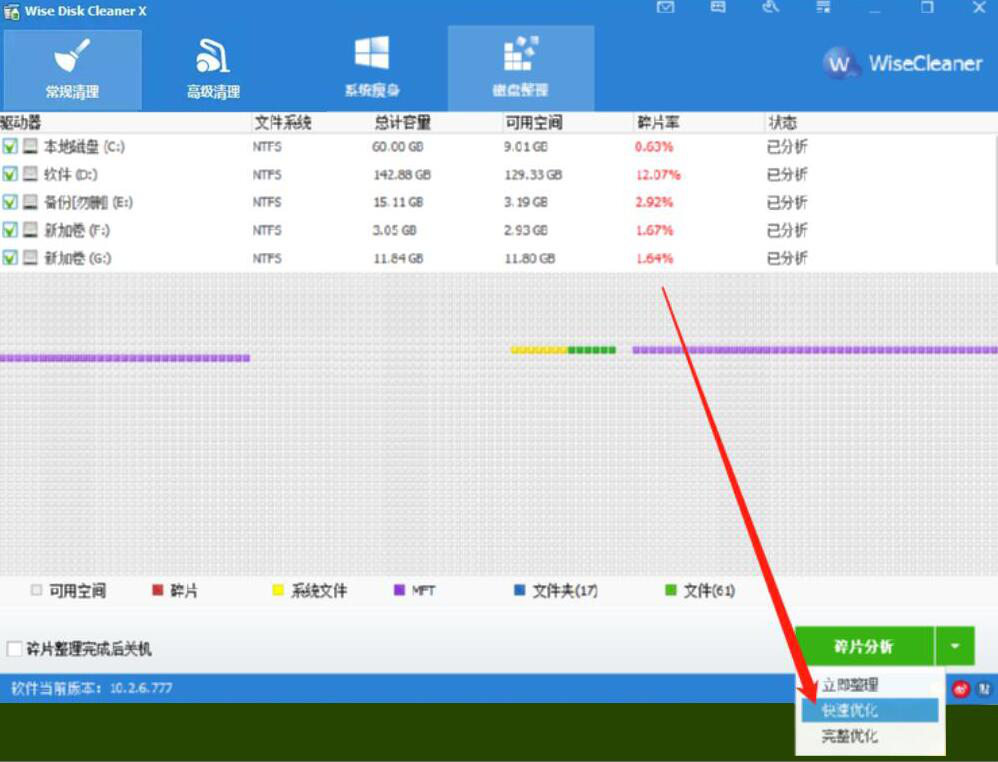Click the blue 文件夹(17) legend swatch
The image size is (998, 762).
click(519, 590)
